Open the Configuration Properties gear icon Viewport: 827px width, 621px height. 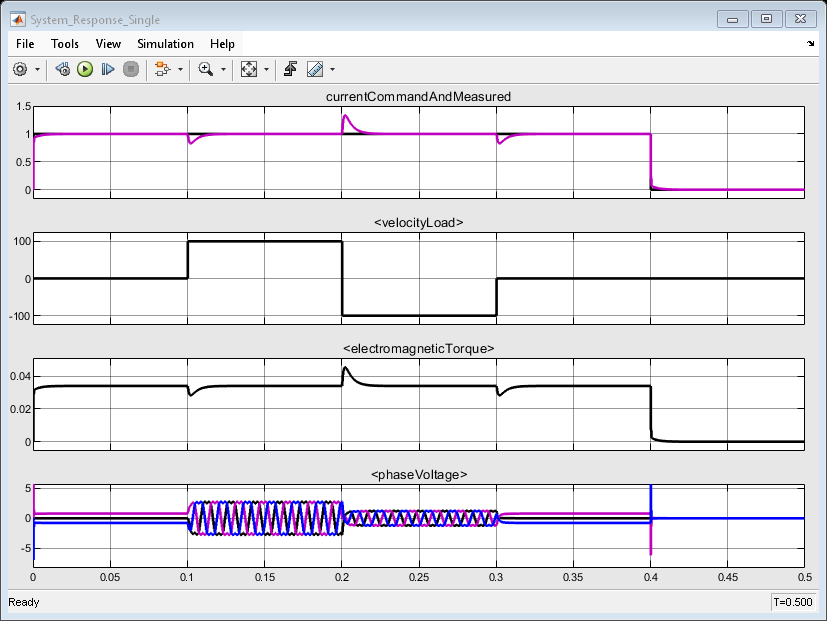pyautogui.click(x=20, y=69)
